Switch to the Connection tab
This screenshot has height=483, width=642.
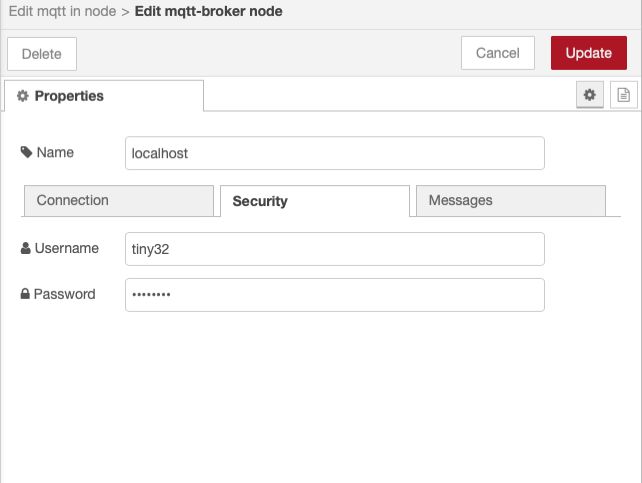(x=119, y=201)
